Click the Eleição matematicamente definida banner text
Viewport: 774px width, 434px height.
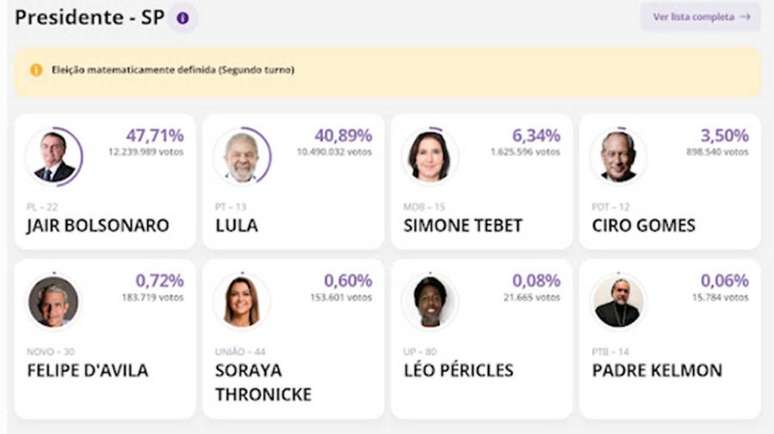(x=173, y=70)
